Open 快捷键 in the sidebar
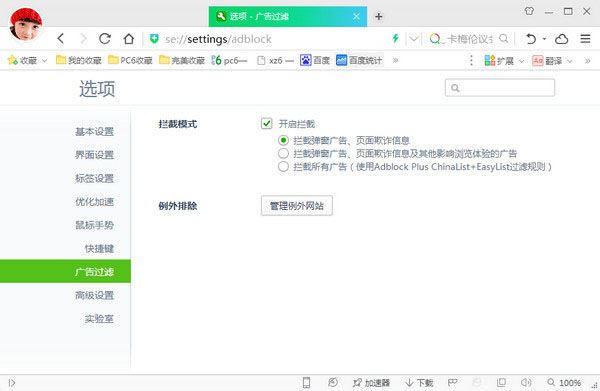Screen dimensions: 600x391 pyautogui.click(x=99, y=248)
